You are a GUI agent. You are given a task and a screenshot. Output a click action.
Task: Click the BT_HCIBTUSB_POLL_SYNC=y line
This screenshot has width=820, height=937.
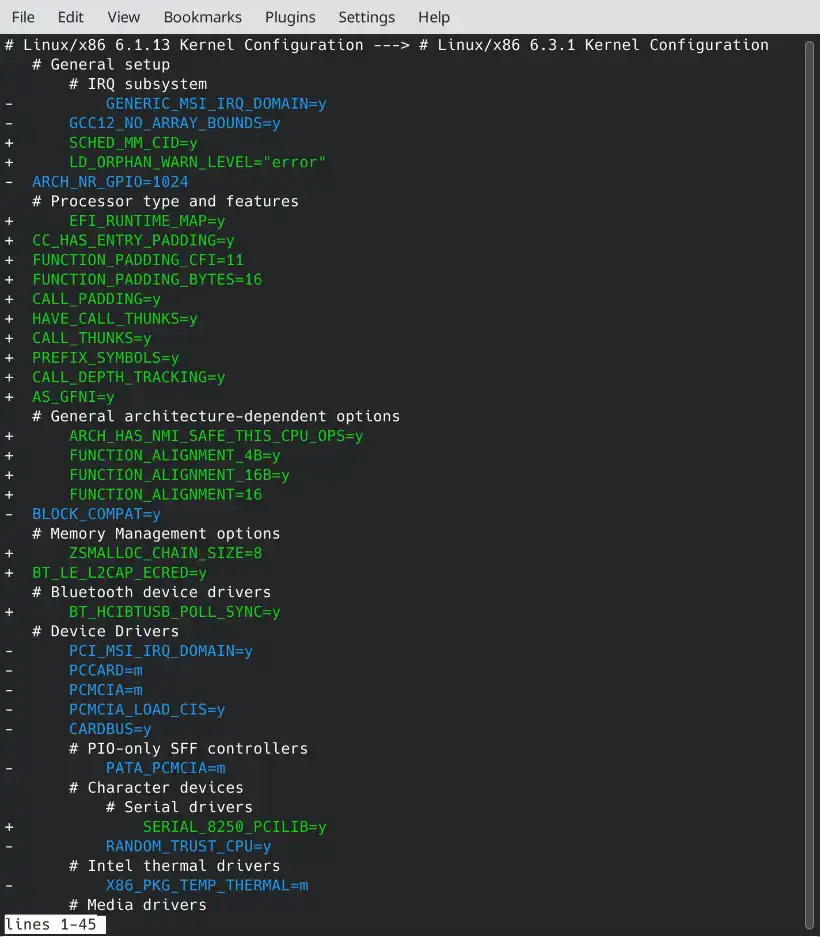point(174,612)
